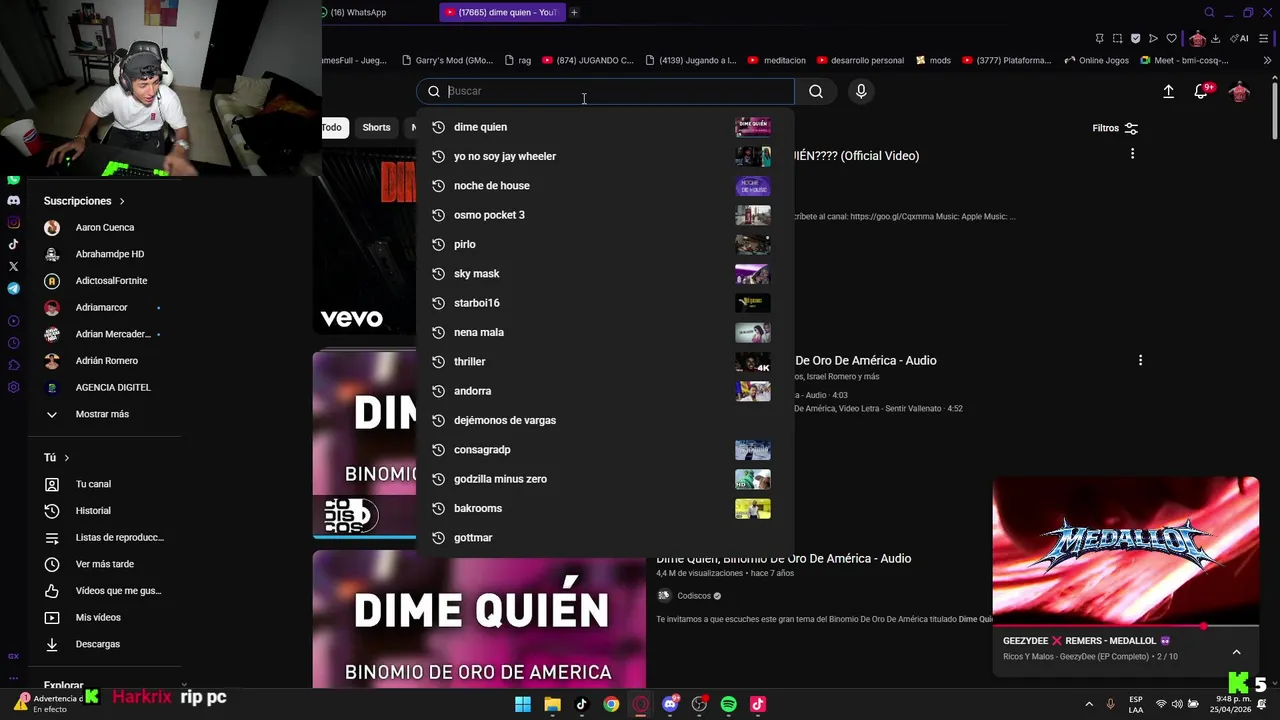Open the Filtros filter options
Viewport: 1280px width, 720px height.
(1115, 128)
